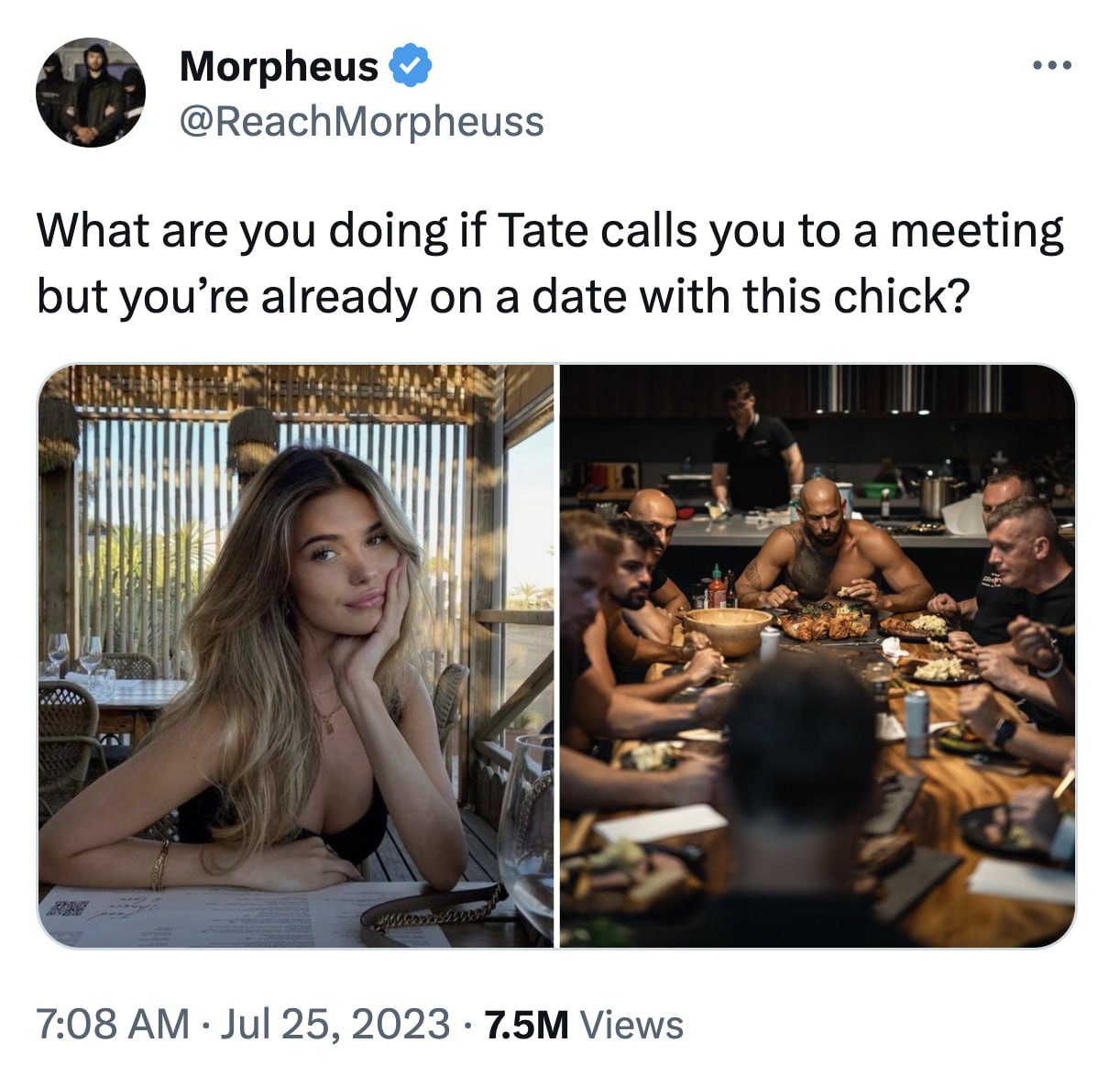This screenshot has height=1087, width=1120.
Task: Open the left photo of woman at table
Action: pos(296,656)
